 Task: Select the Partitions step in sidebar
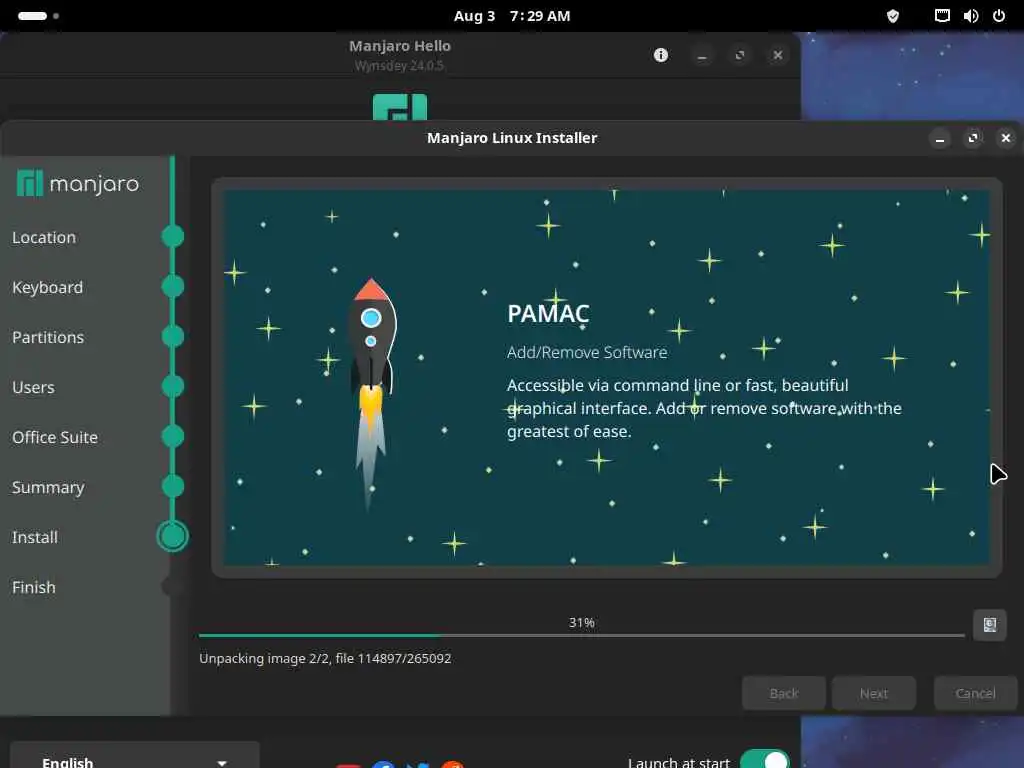(48, 338)
